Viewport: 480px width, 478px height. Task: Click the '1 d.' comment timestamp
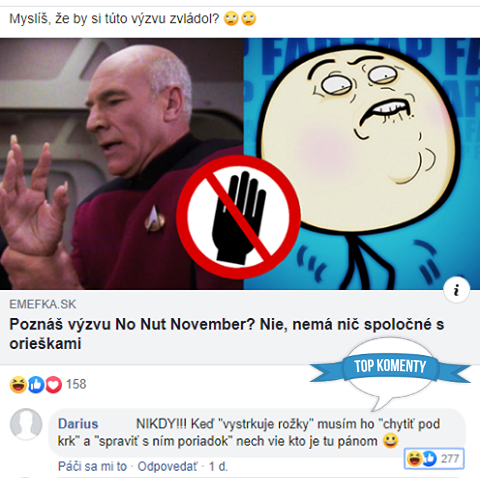pyautogui.click(x=218, y=466)
